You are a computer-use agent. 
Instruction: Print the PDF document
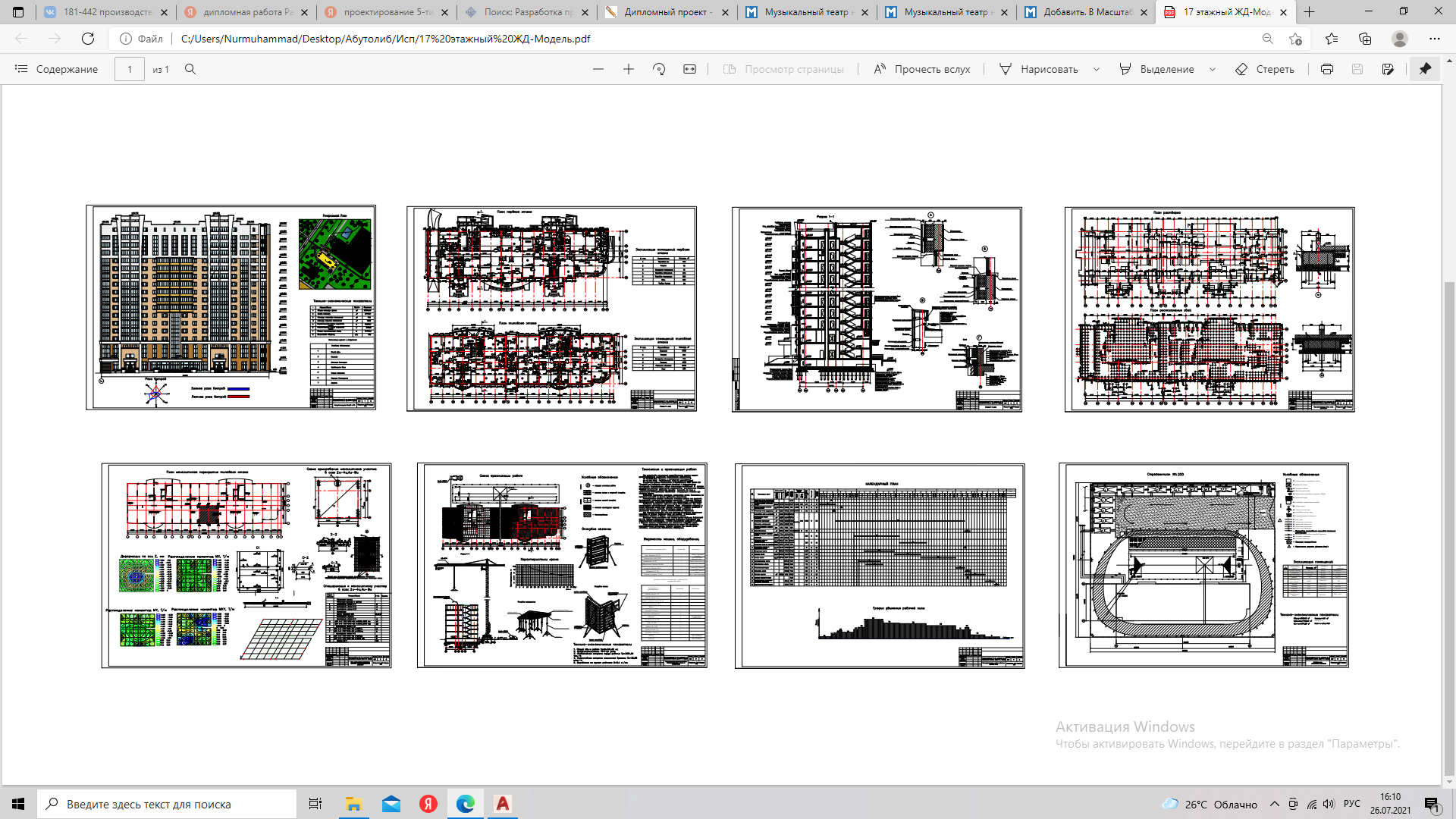pyautogui.click(x=1327, y=69)
